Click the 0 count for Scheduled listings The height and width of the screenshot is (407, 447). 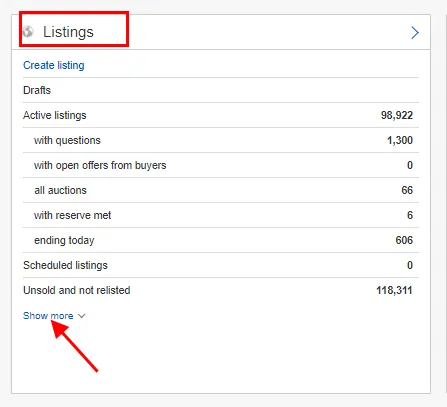[410, 265]
